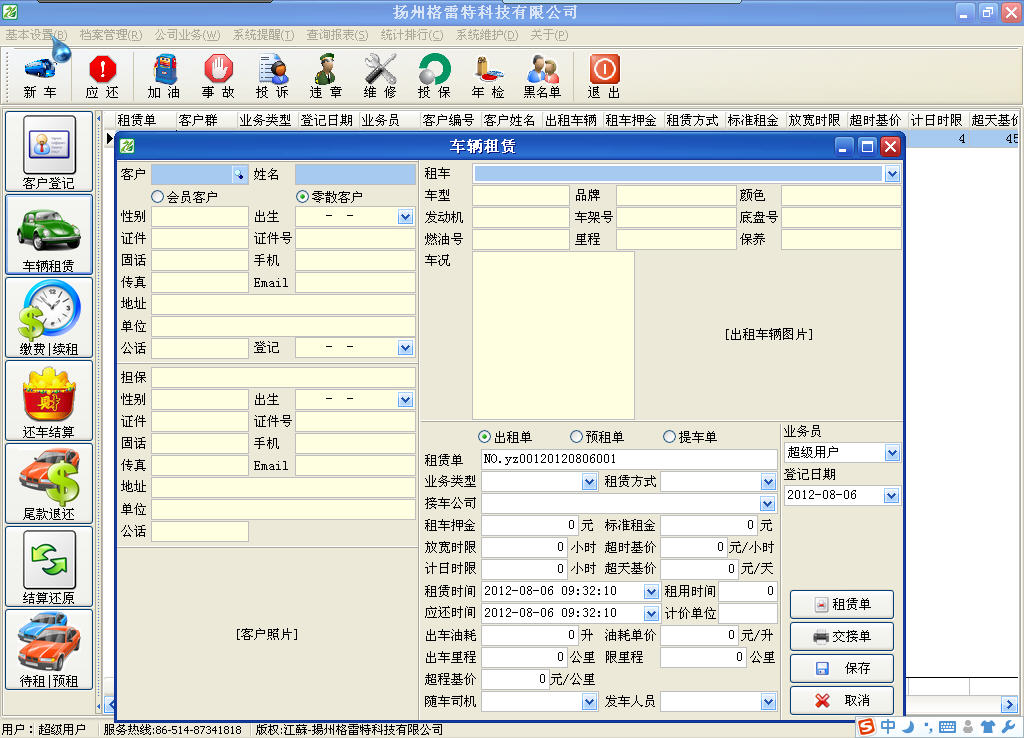This screenshot has width=1024, height=738.
Task: Open 缴费|续租 clock sidebar icon
Action: (49, 318)
